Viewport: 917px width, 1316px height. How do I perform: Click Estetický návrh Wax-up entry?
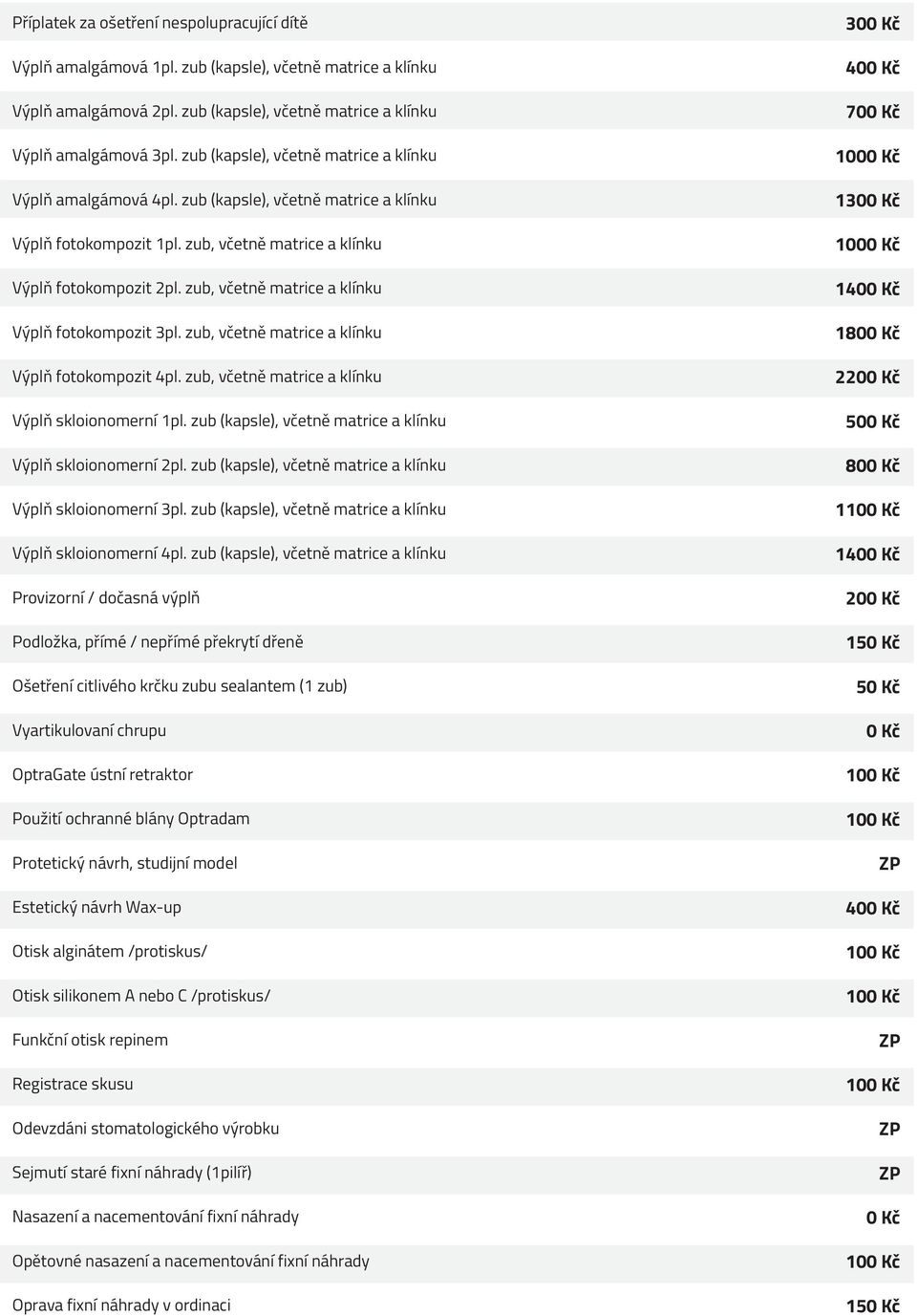tap(457, 907)
